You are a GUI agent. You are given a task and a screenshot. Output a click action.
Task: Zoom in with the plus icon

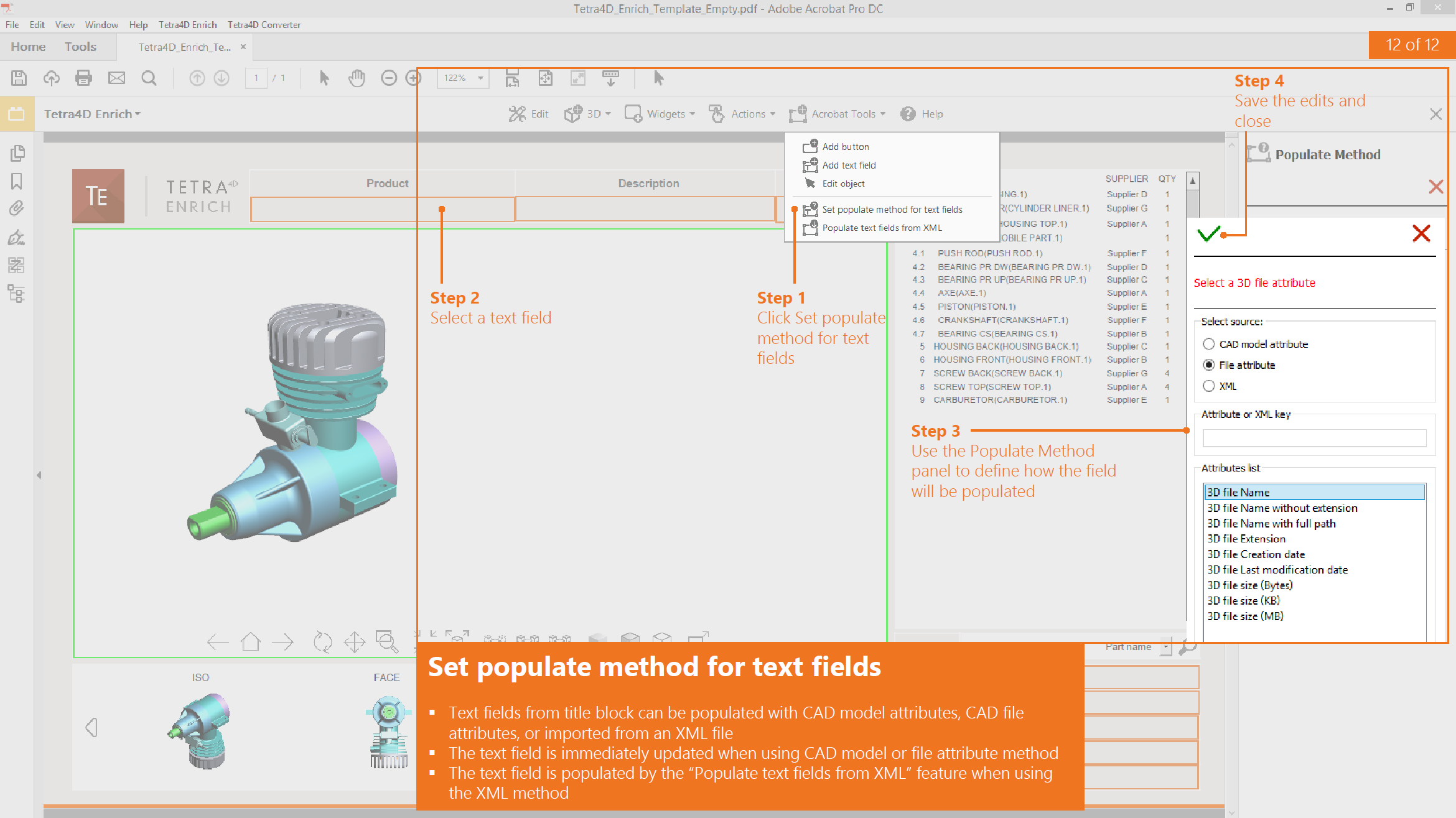[x=413, y=78]
